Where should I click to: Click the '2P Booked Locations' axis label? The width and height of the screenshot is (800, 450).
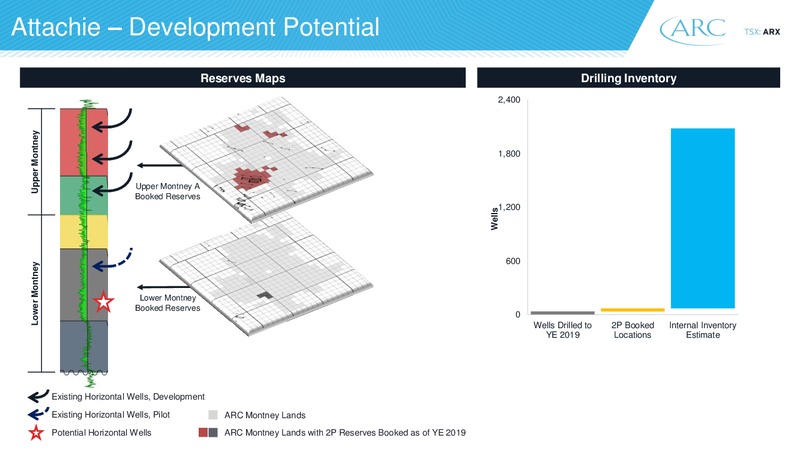(x=633, y=330)
